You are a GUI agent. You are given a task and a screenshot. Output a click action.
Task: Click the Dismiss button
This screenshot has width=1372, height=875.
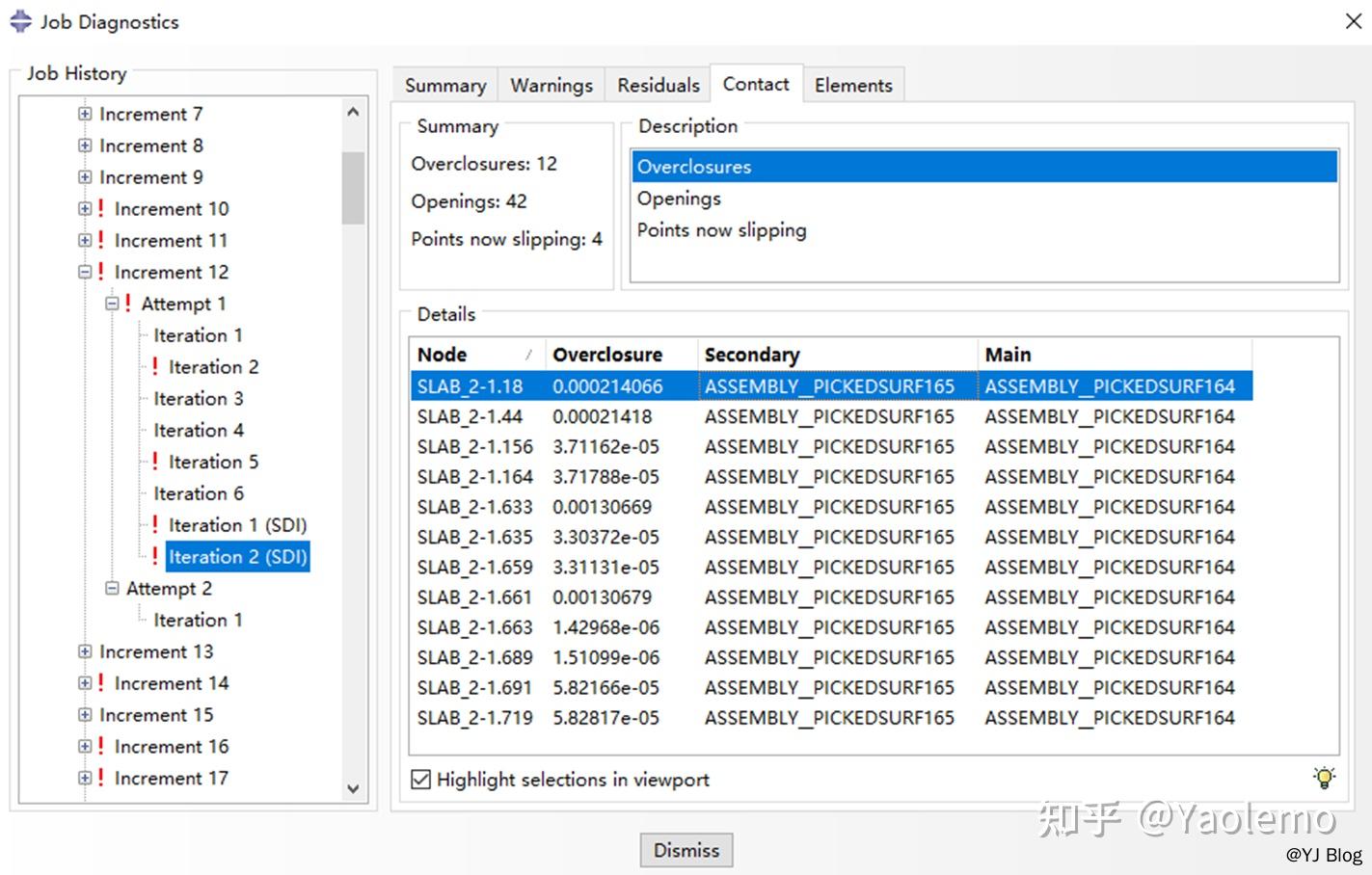(x=686, y=850)
